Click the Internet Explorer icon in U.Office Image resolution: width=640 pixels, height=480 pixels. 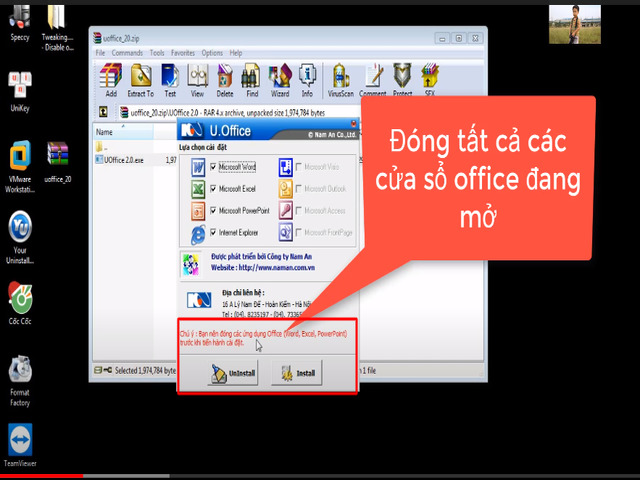click(198, 234)
